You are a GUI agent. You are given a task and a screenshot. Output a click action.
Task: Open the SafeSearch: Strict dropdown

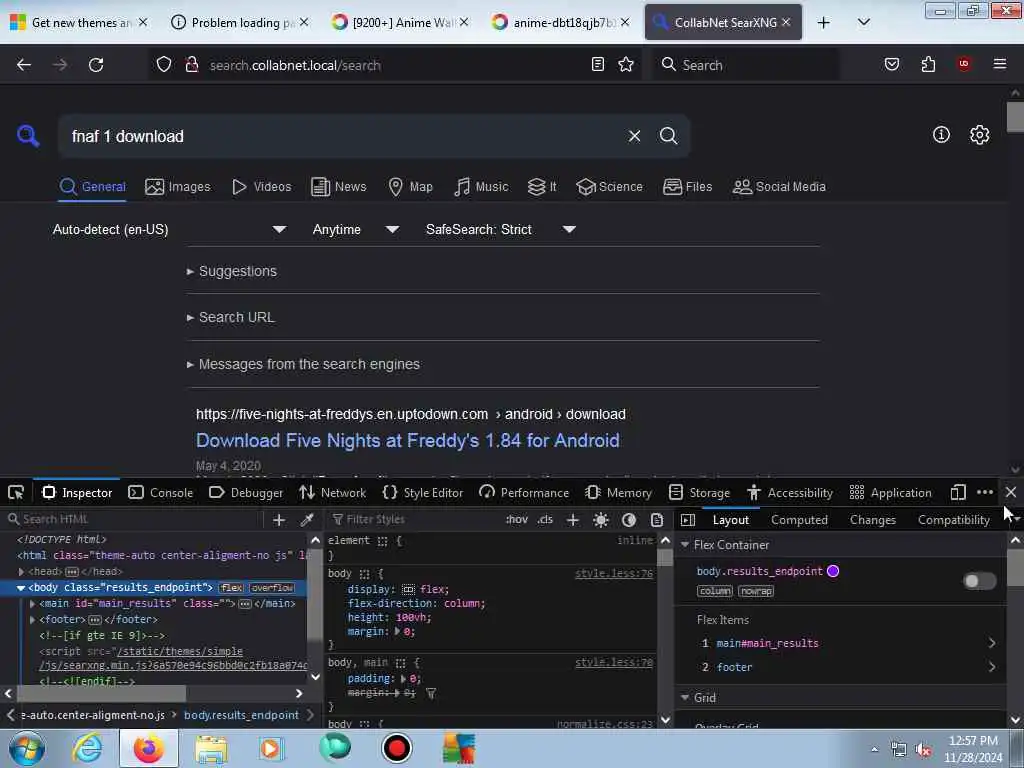tap(500, 229)
